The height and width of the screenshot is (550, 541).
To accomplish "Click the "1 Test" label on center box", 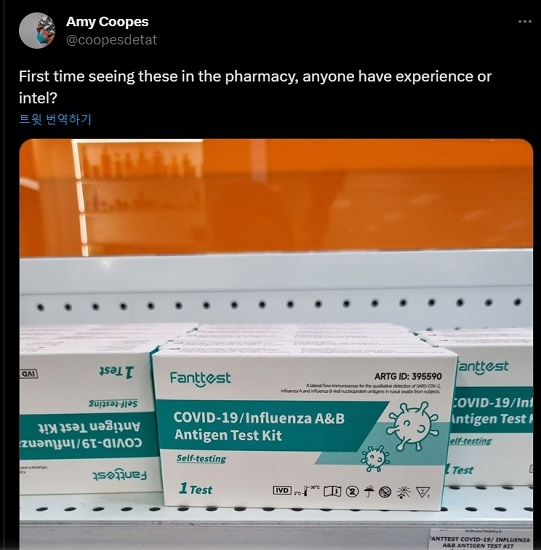I will pos(195,489).
